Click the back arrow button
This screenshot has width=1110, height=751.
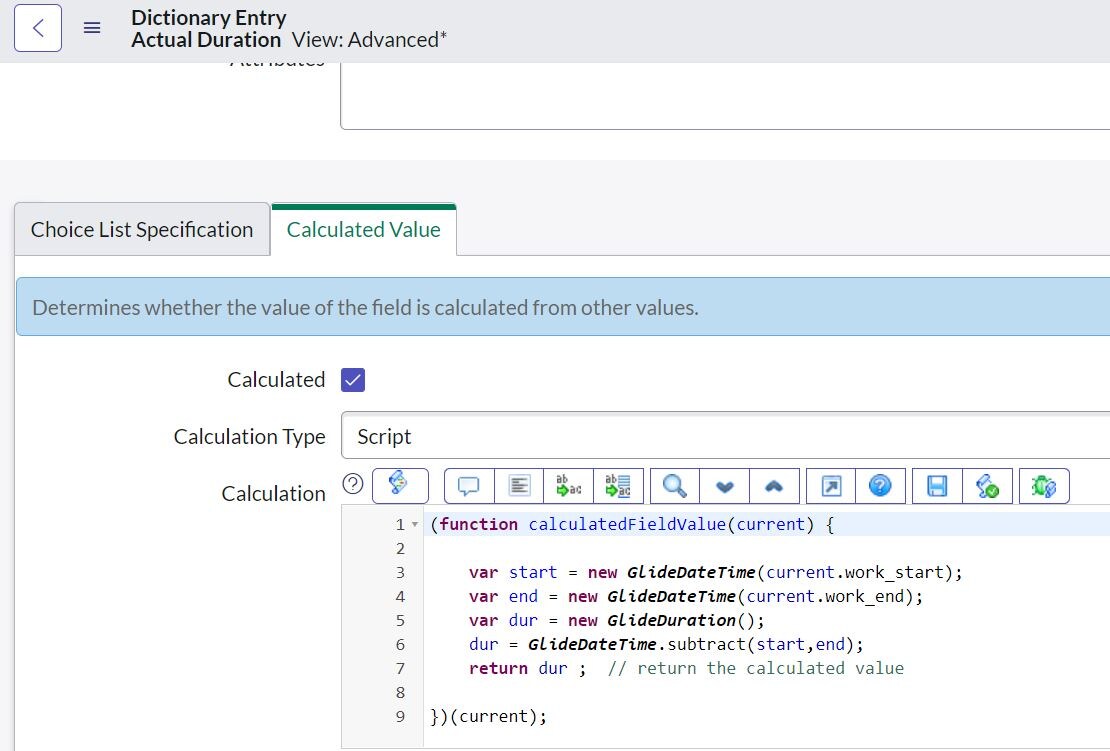(38, 28)
